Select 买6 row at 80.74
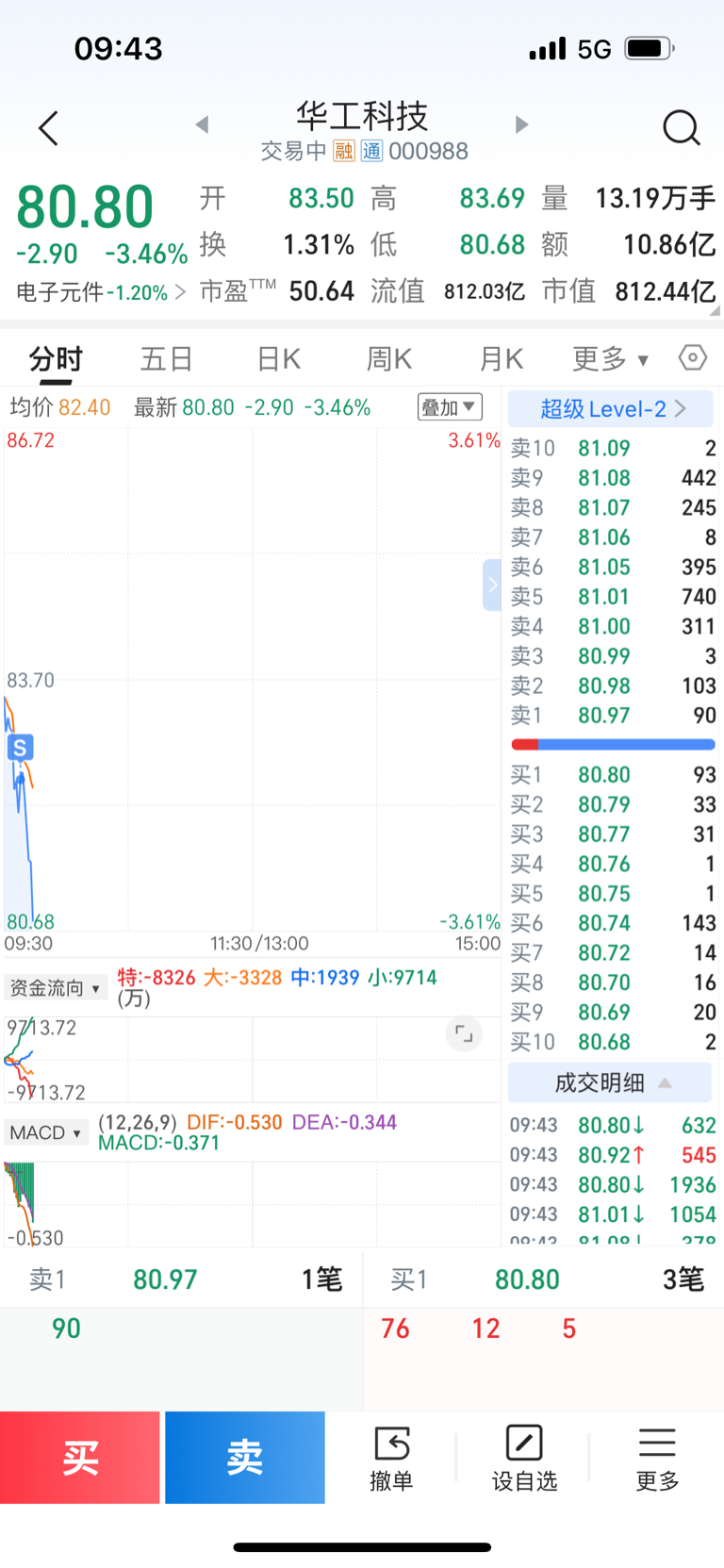This screenshot has height=1568, width=724. click(x=613, y=923)
